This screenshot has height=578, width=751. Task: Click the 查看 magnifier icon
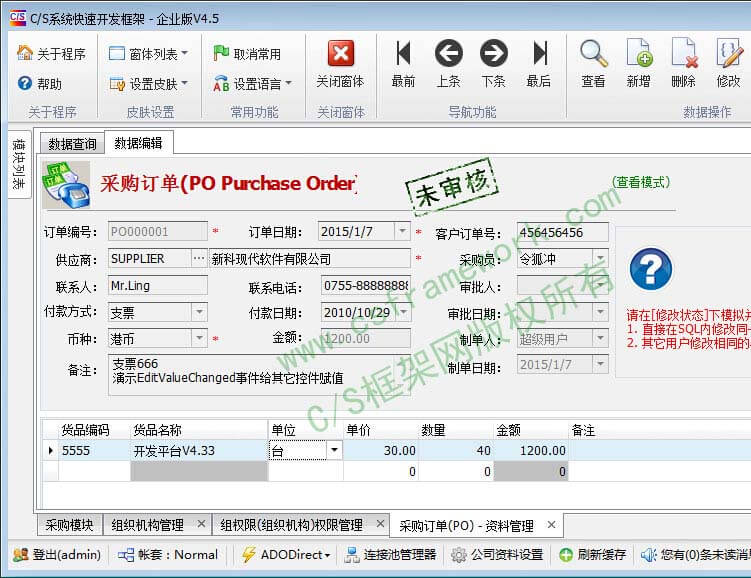tap(593, 54)
